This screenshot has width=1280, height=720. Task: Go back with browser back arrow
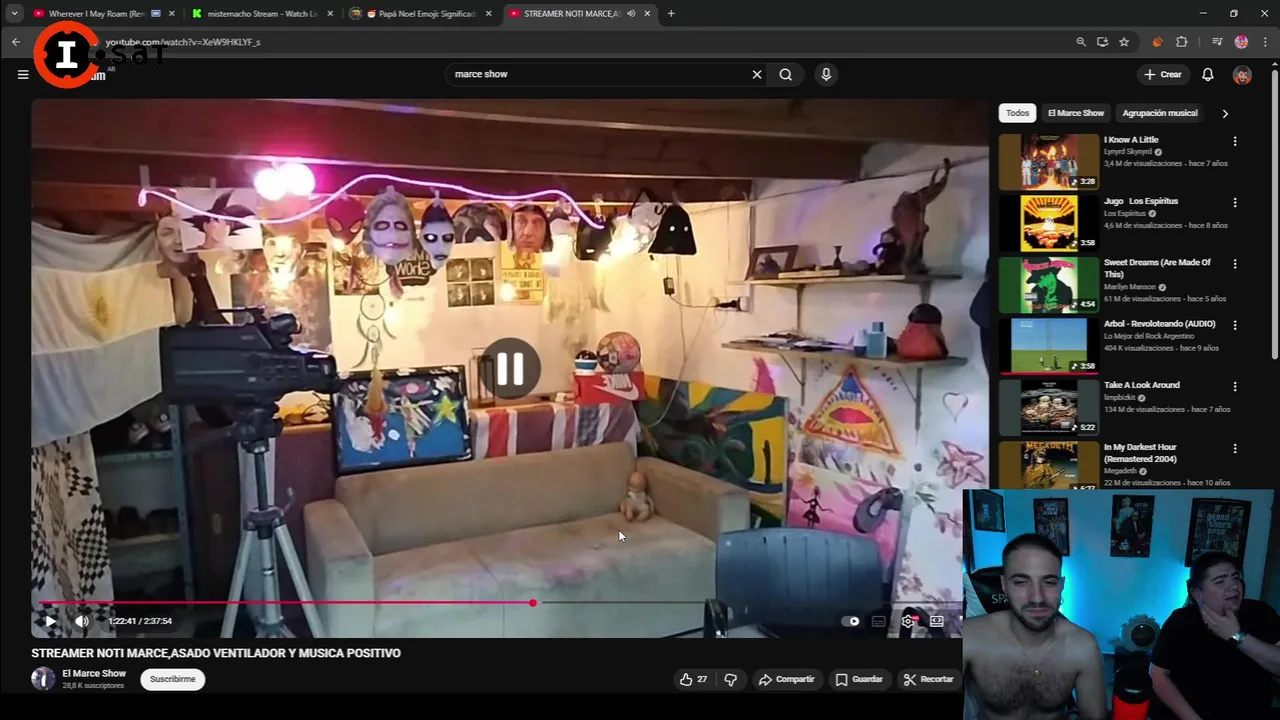16,42
